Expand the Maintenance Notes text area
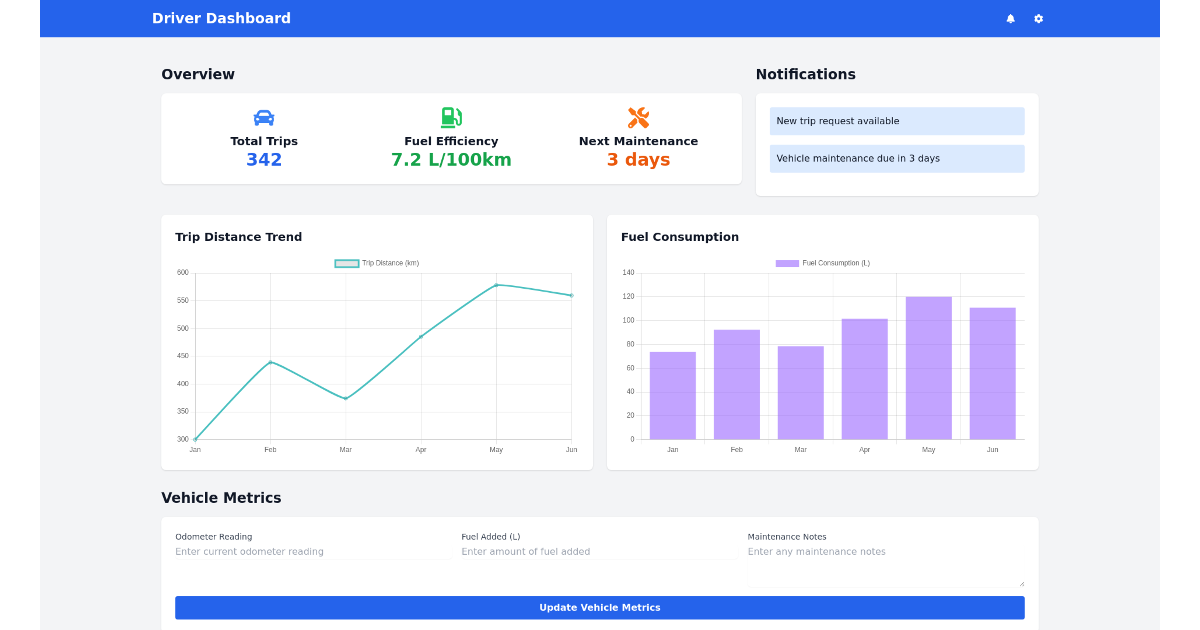This screenshot has height=630, width=1200. point(1022,582)
